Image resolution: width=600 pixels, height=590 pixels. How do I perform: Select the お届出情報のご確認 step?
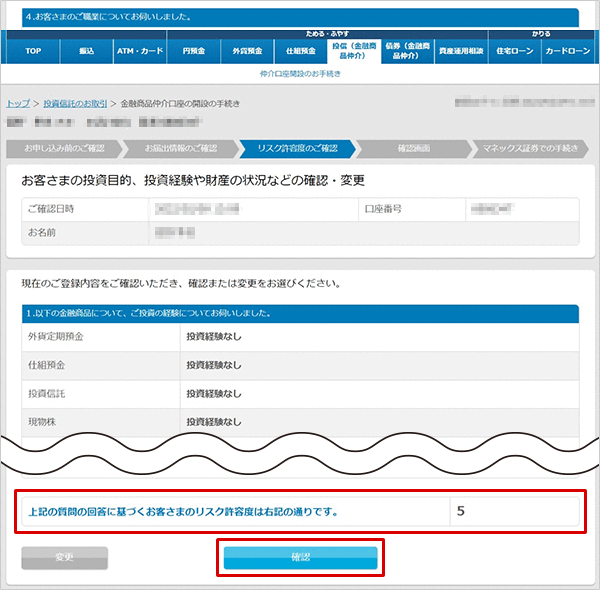point(180,149)
